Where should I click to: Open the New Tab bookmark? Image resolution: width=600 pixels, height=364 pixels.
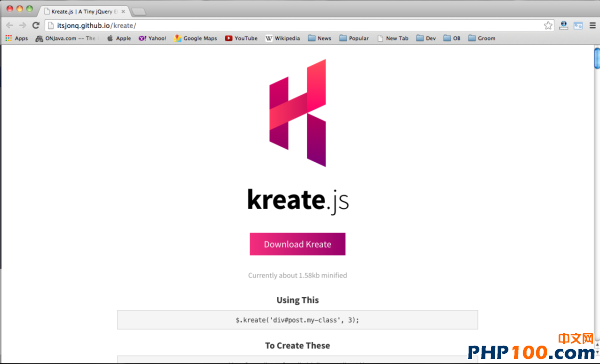pos(393,38)
